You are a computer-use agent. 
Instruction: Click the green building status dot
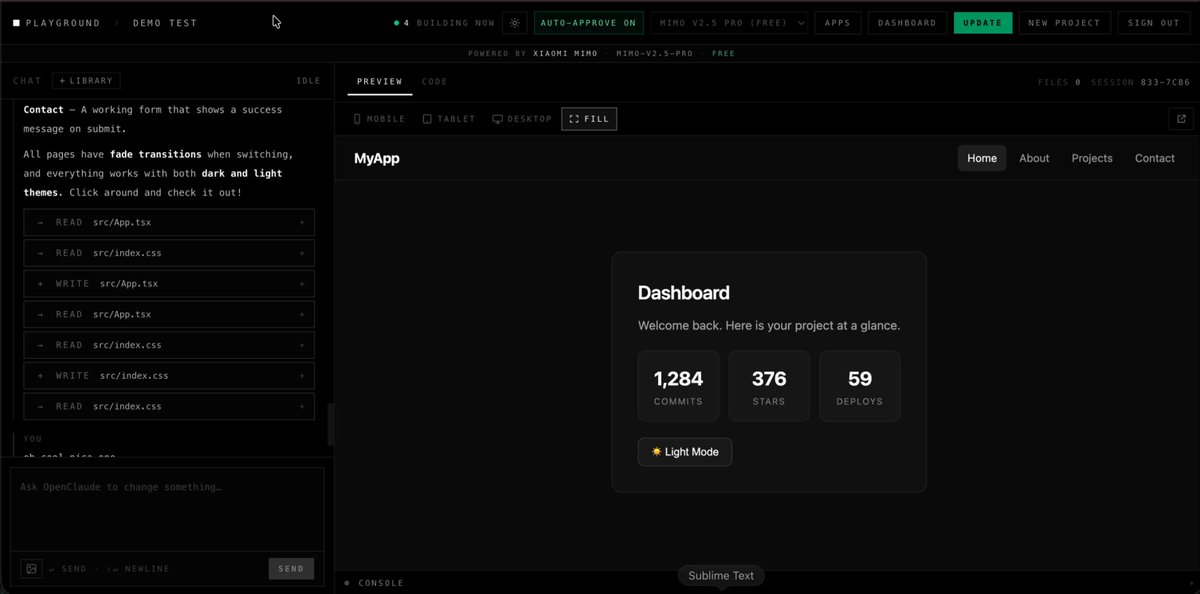[x=396, y=23]
